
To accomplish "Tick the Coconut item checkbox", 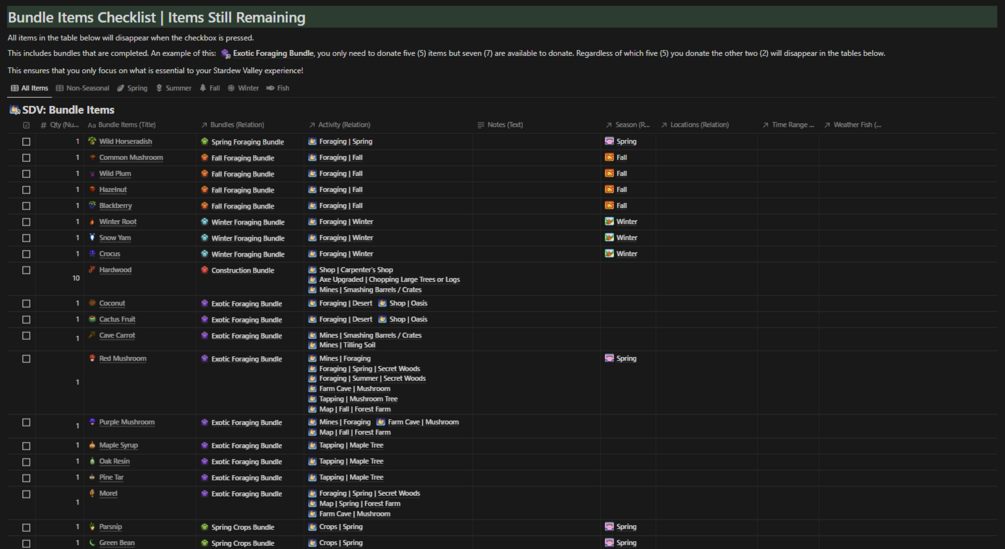I will (26, 304).
